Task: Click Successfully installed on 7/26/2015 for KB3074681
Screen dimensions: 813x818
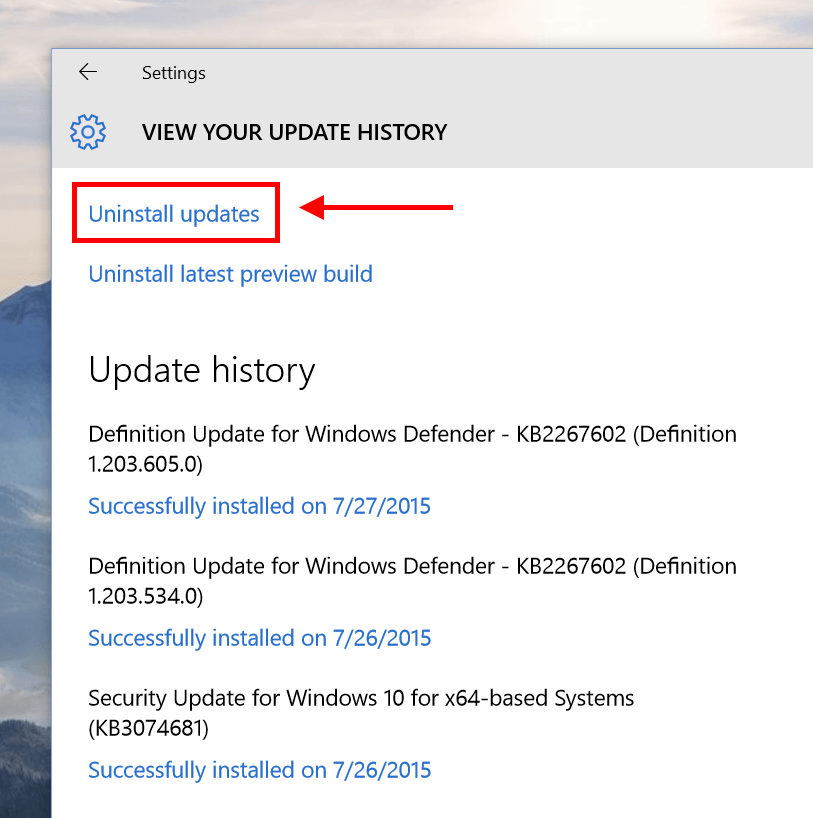Action: point(259,770)
